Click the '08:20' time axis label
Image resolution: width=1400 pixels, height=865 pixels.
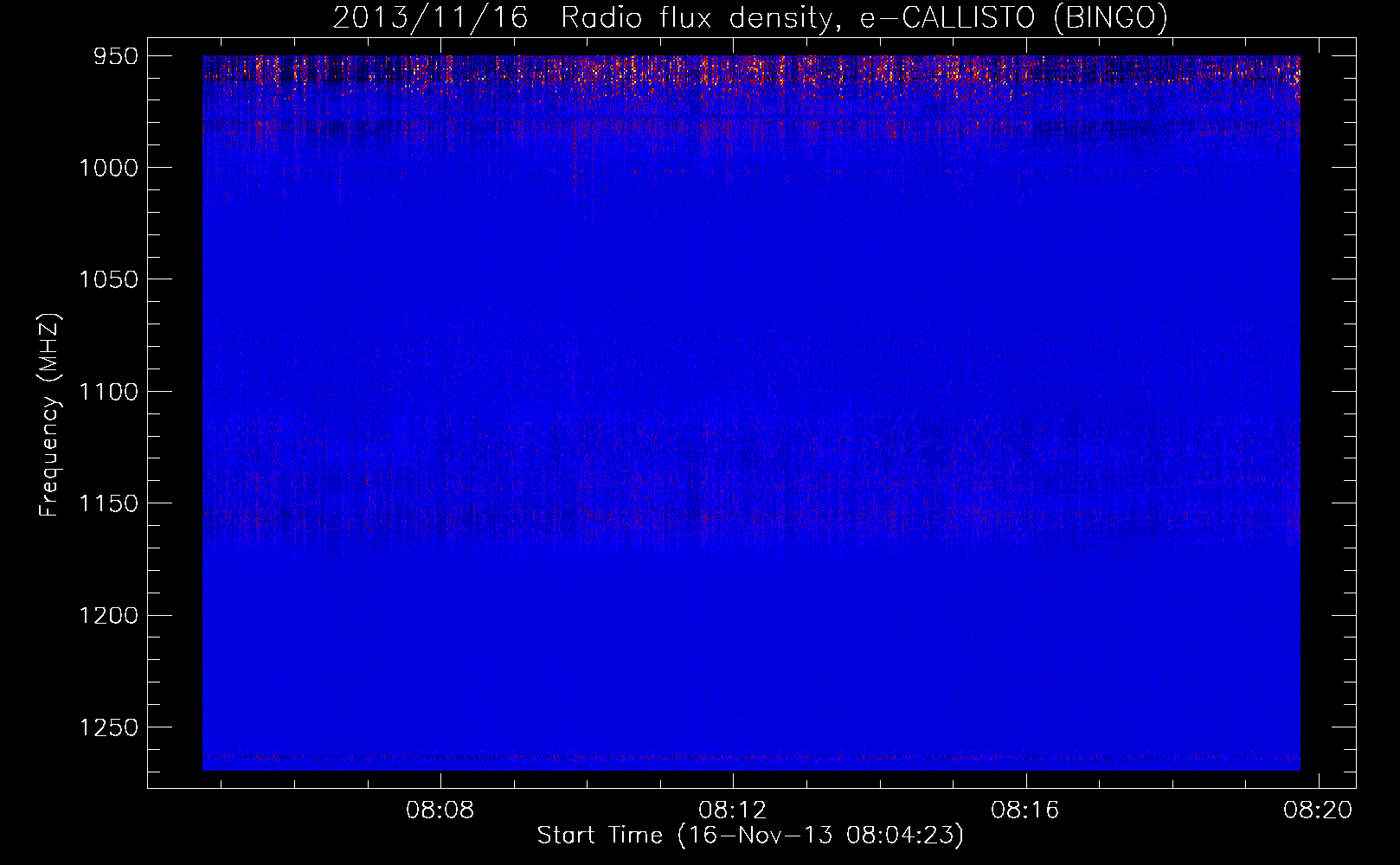1318,811
